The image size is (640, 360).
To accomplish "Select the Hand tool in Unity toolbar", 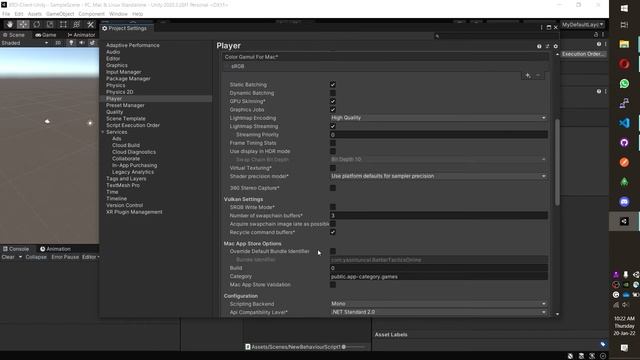I will tap(10, 24).
